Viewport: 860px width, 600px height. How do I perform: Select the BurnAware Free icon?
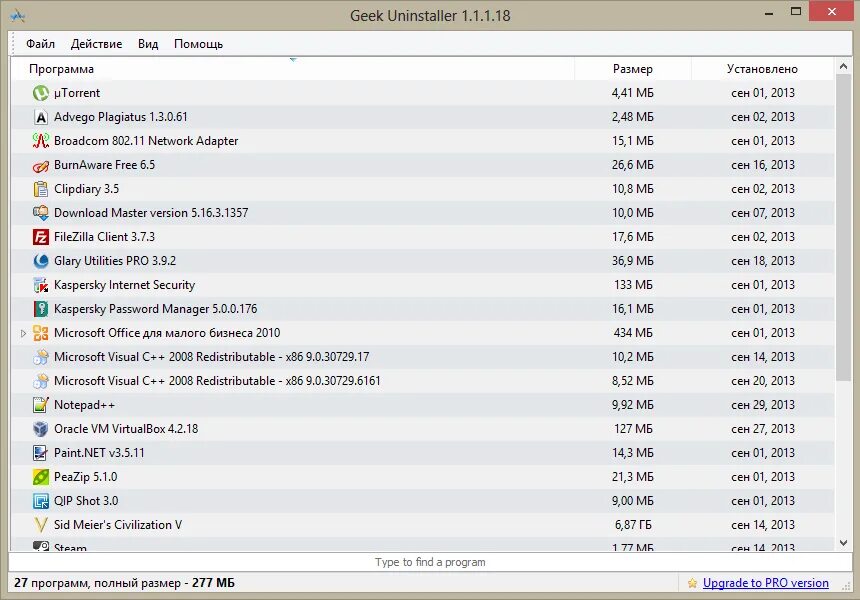[x=41, y=165]
